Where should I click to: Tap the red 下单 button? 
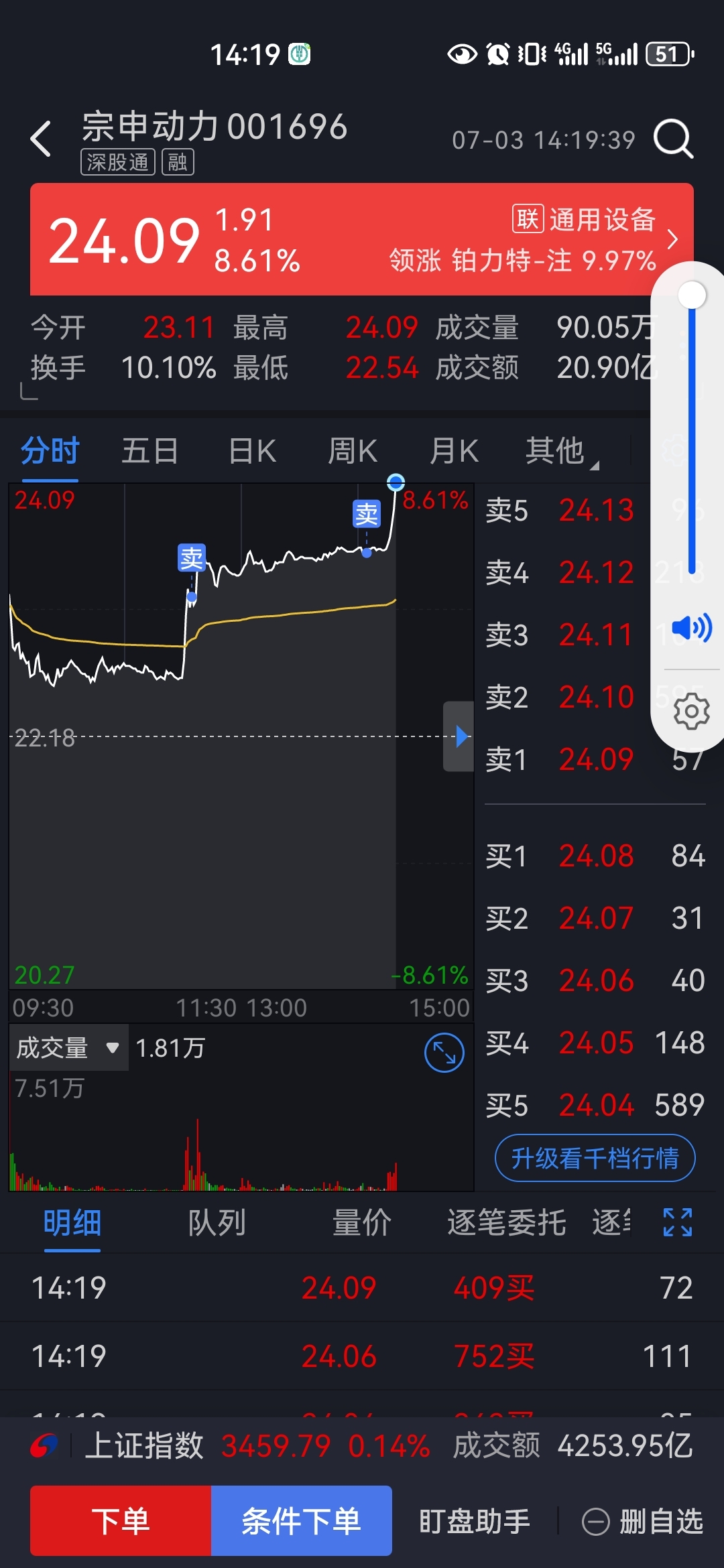[121, 1520]
